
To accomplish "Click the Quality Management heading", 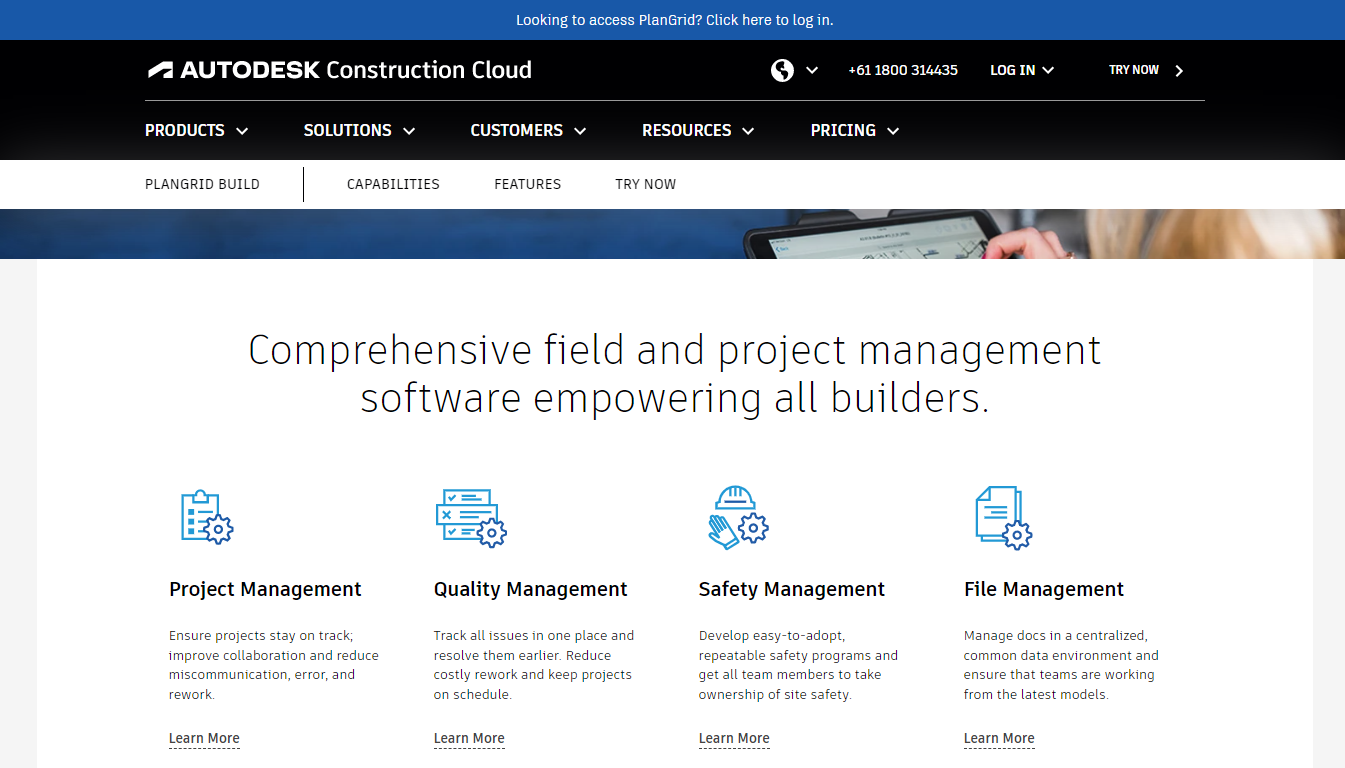I will point(531,589).
